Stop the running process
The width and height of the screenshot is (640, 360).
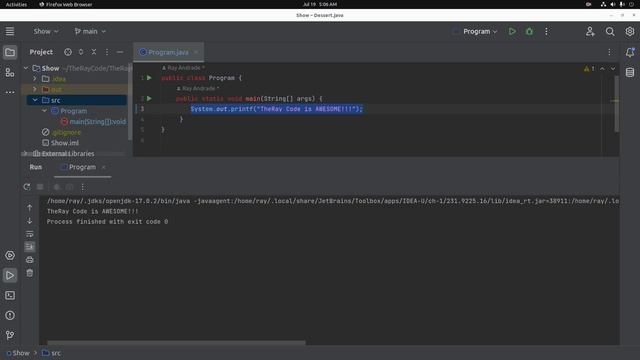coord(40,187)
